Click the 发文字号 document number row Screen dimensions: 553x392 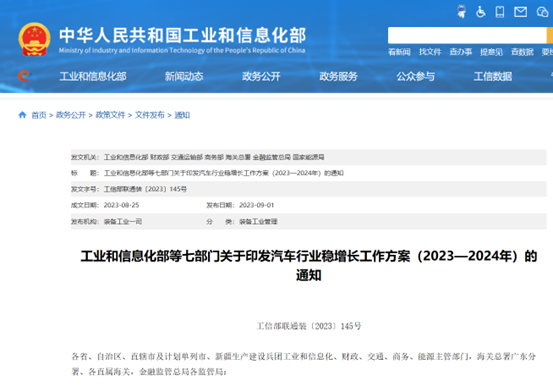coord(309,189)
